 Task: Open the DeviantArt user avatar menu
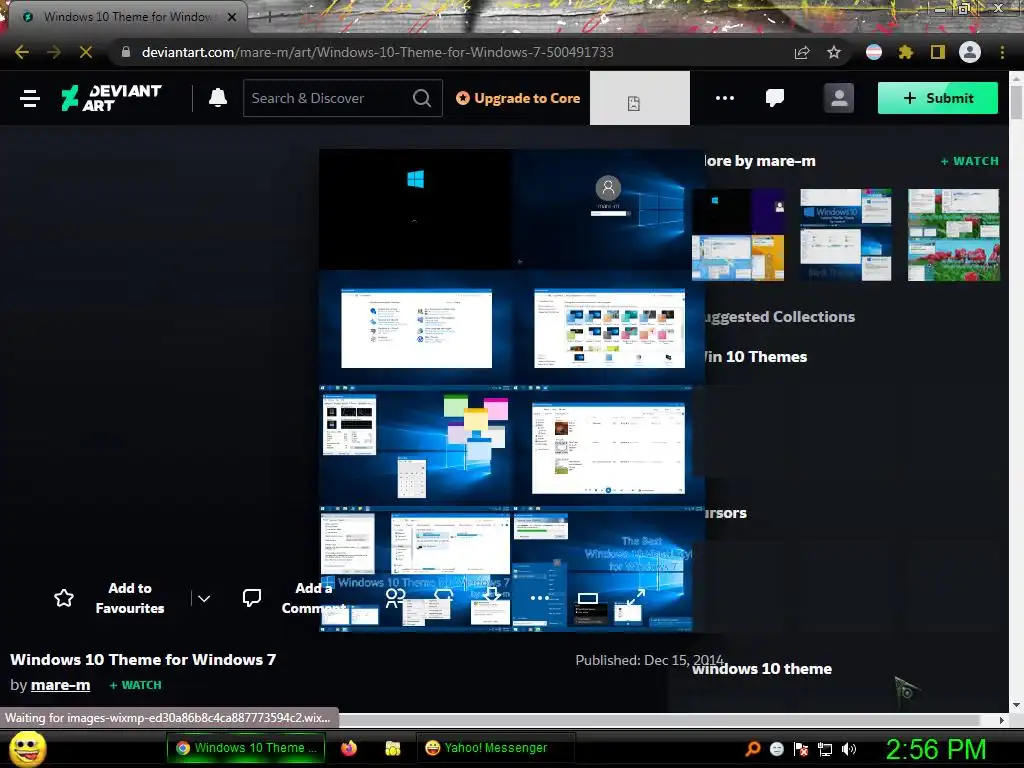coord(839,98)
